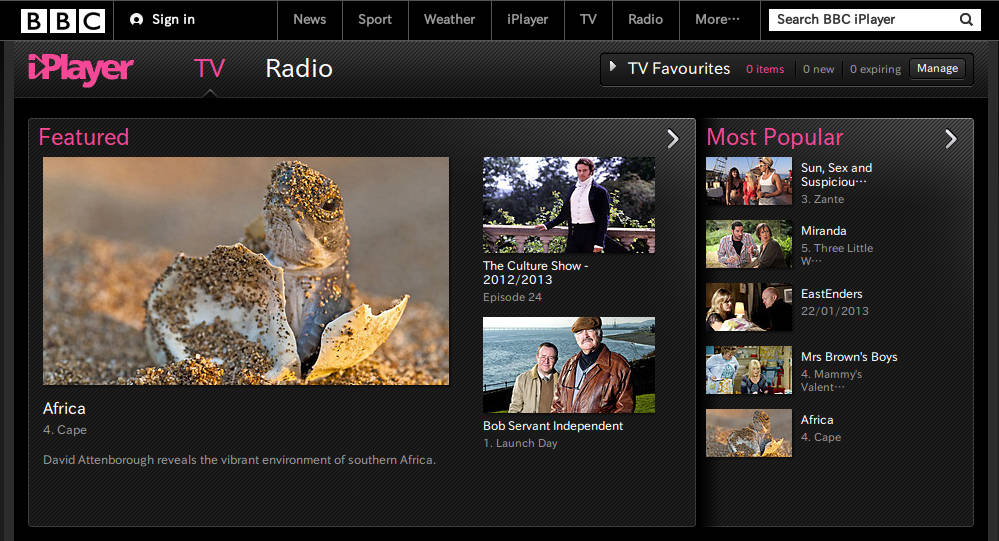This screenshot has width=999, height=541.
Task: Open News in the BBC navigation
Action: coord(310,20)
